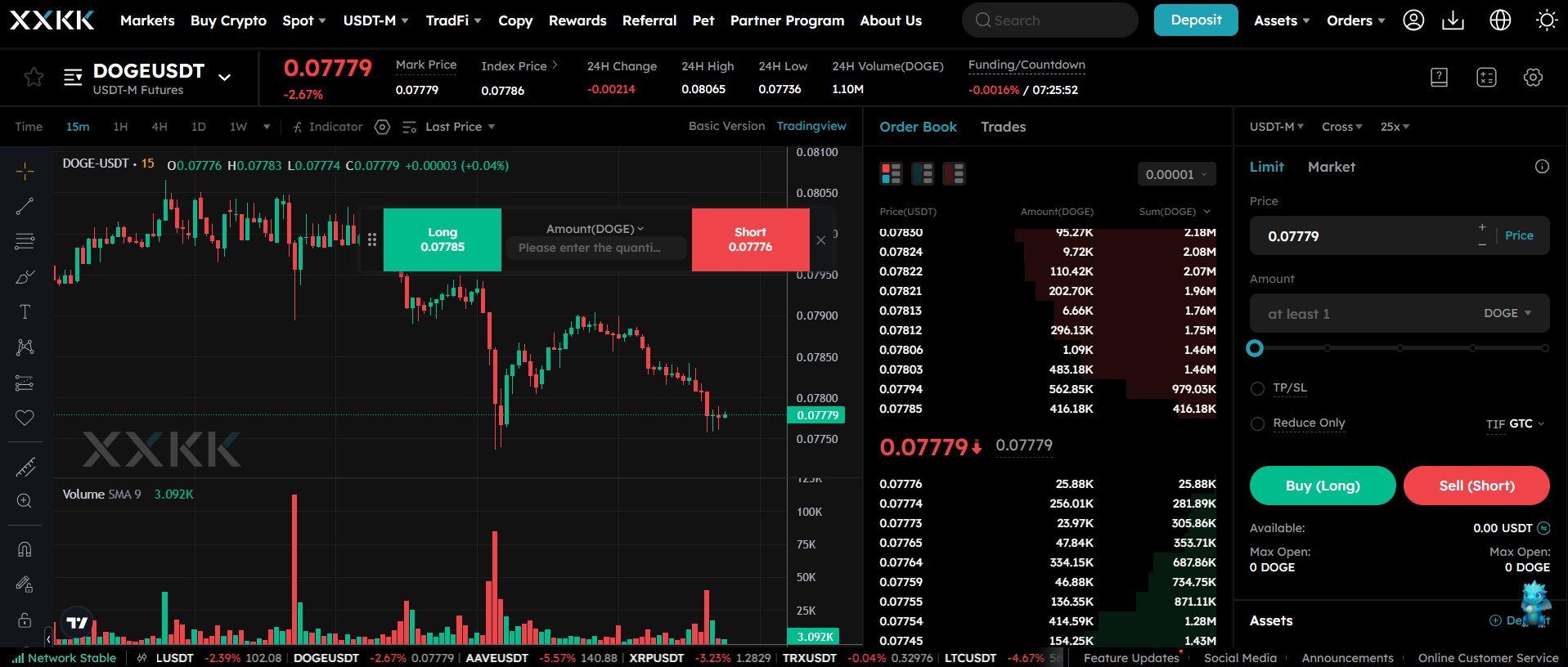Expand the DOGEUSDT pair selector
The height and width of the screenshot is (667, 1568).
pyautogui.click(x=224, y=77)
